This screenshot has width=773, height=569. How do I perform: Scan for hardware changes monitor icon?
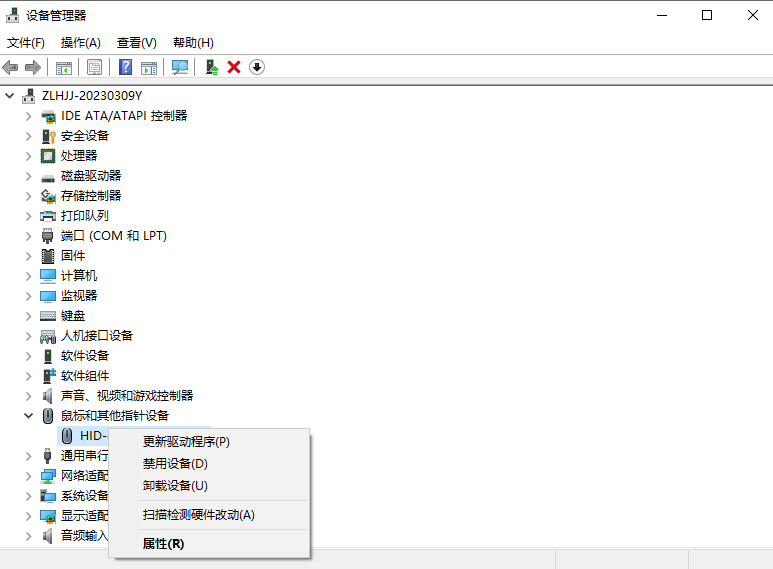coord(180,67)
